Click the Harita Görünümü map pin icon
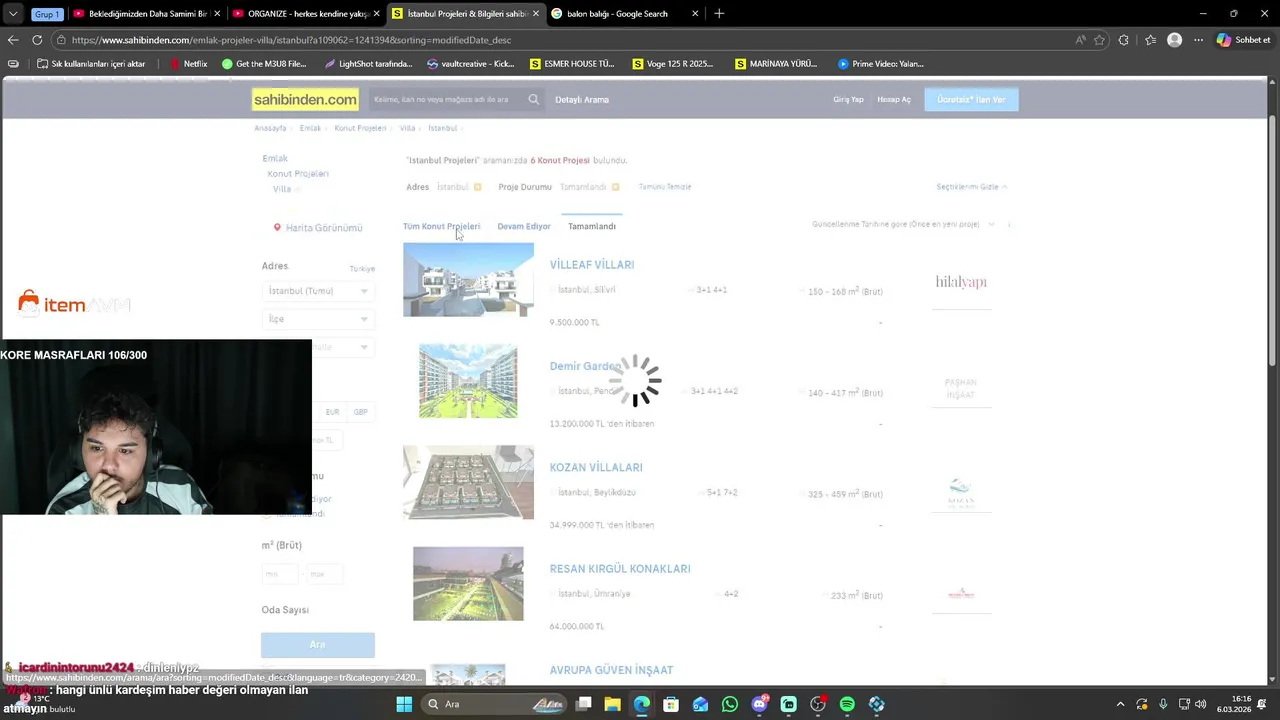The height and width of the screenshot is (720, 1280). click(277, 227)
